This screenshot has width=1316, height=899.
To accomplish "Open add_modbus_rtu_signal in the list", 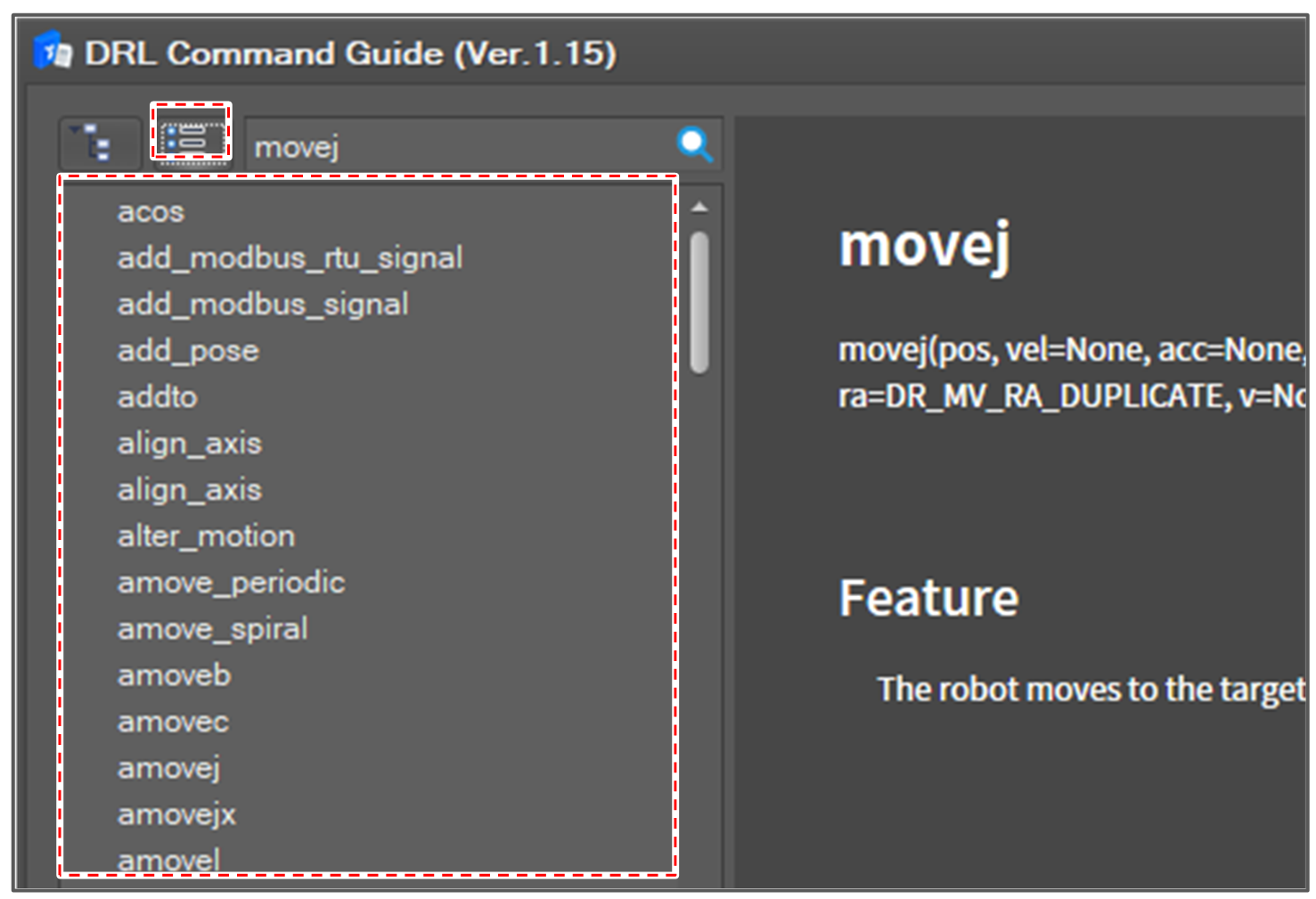I will [290, 258].
